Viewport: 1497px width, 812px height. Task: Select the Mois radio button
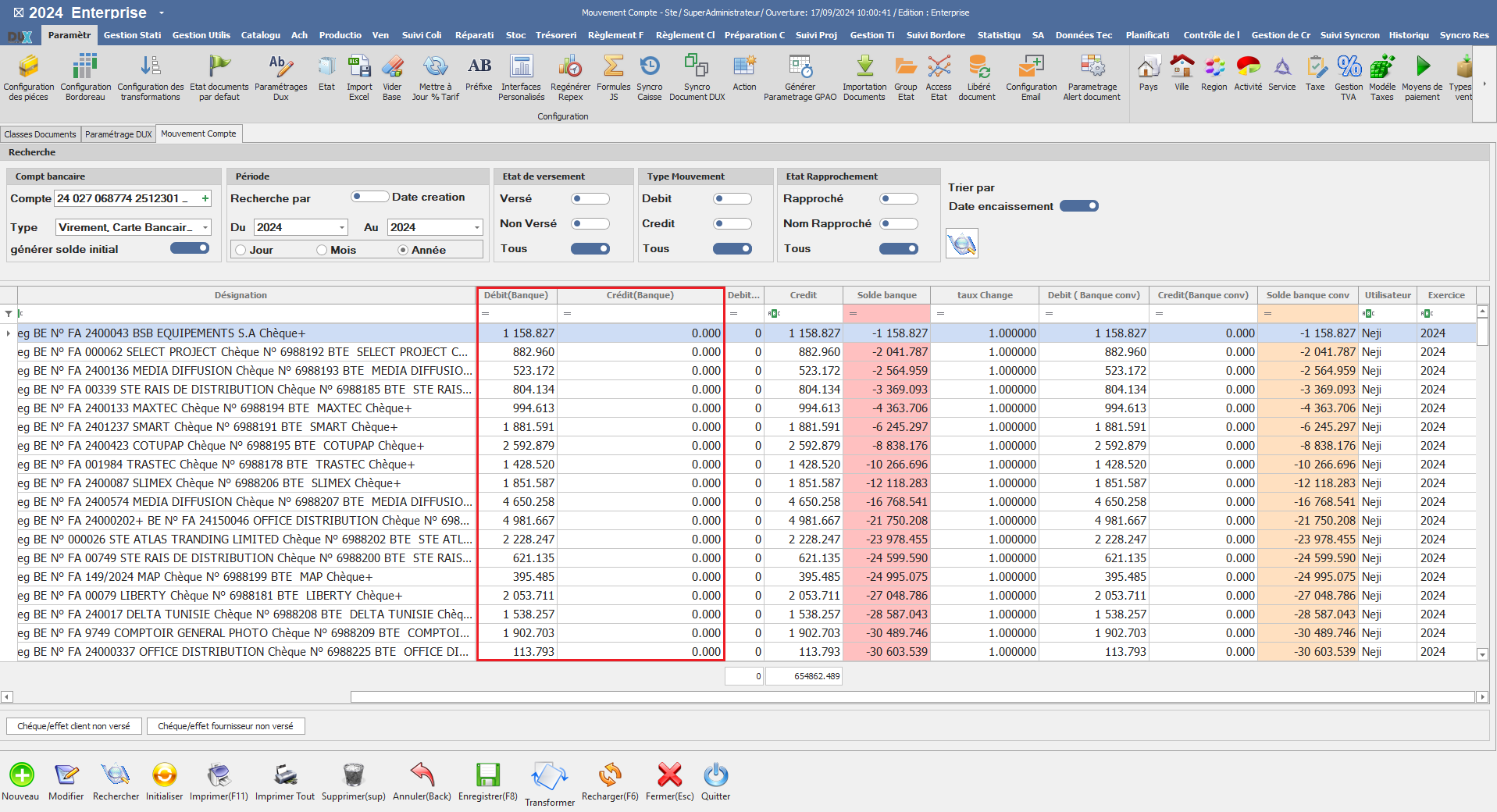[322, 250]
